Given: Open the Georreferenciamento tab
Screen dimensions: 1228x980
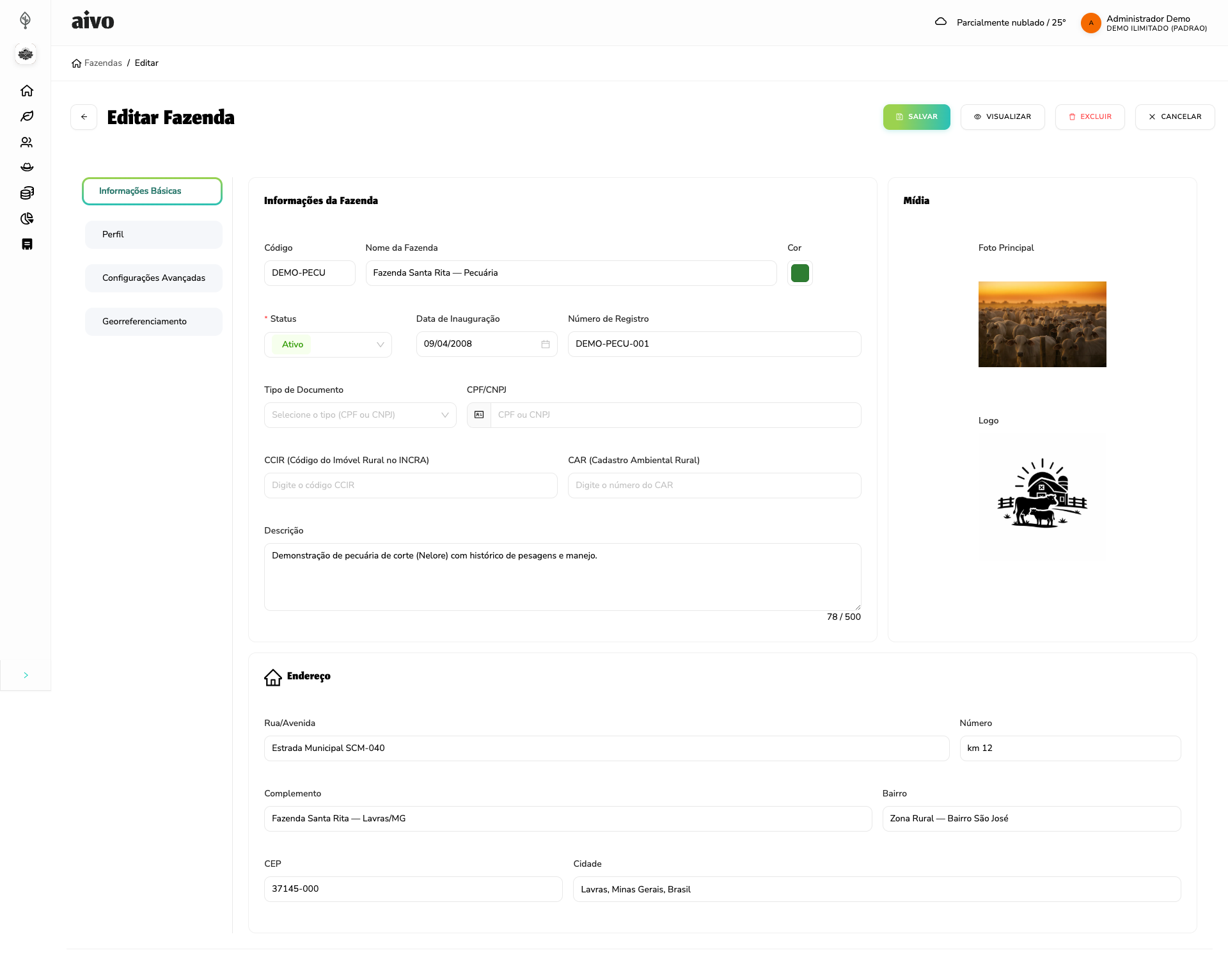Looking at the screenshot, I should point(153,322).
